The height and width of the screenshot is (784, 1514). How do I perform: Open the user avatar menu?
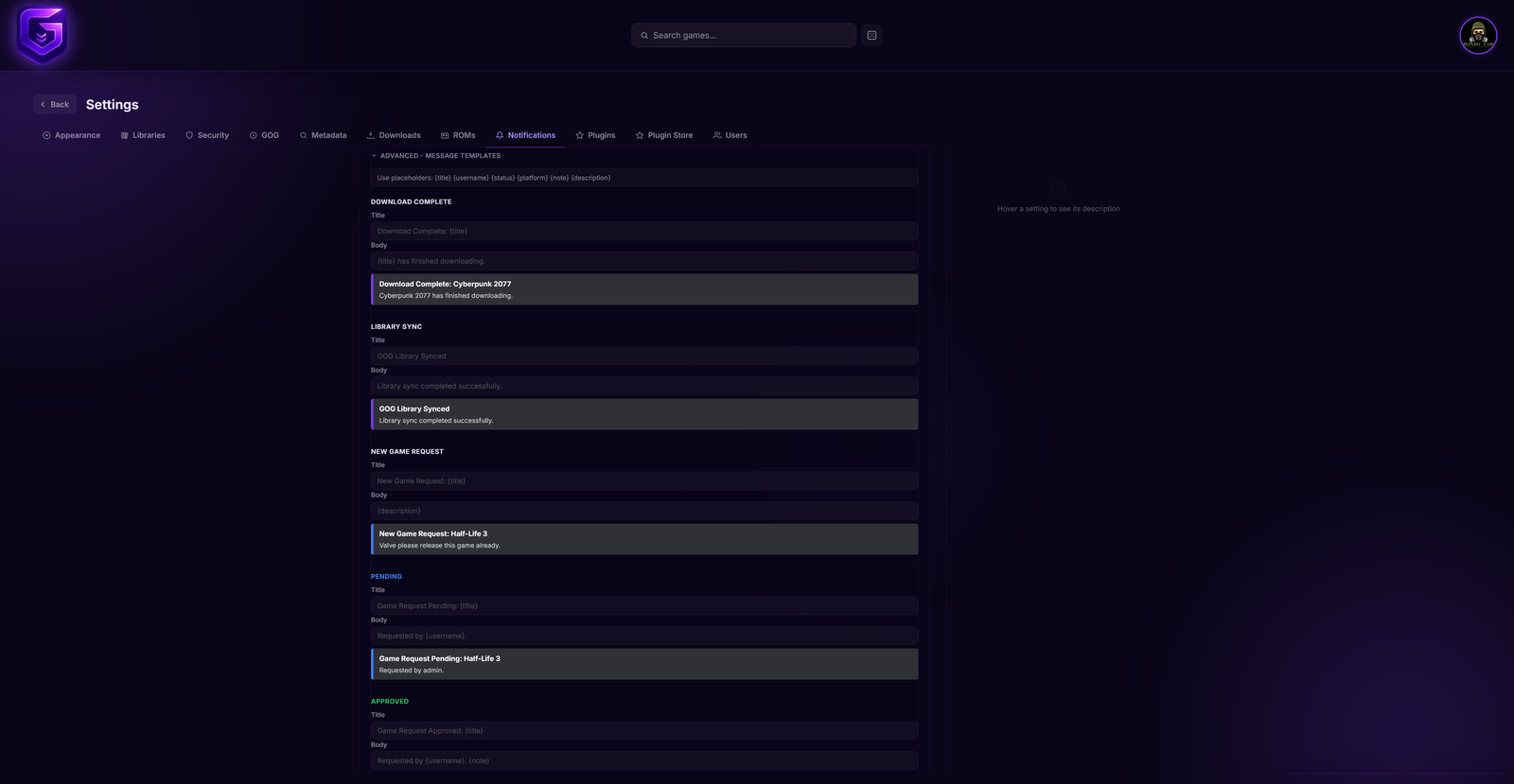click(1477, 36)
